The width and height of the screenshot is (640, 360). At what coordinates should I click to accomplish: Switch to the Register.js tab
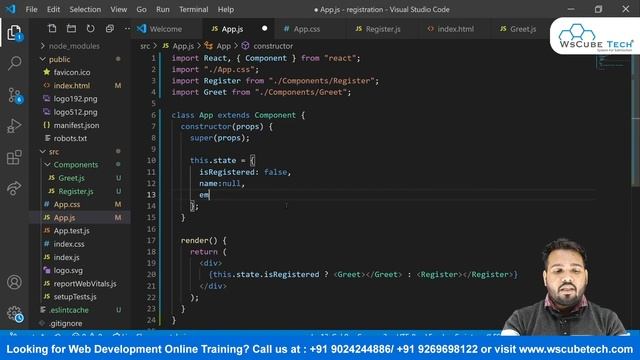383,29
